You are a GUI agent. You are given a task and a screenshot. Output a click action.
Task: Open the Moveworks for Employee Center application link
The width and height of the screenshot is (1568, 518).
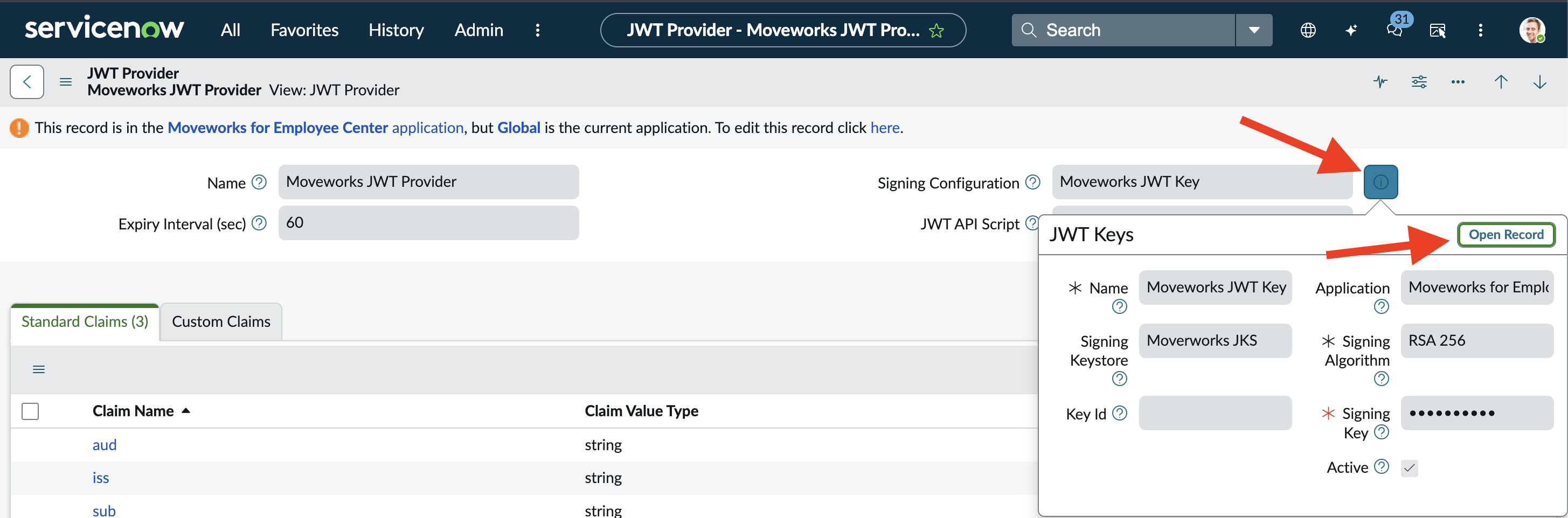315,128
